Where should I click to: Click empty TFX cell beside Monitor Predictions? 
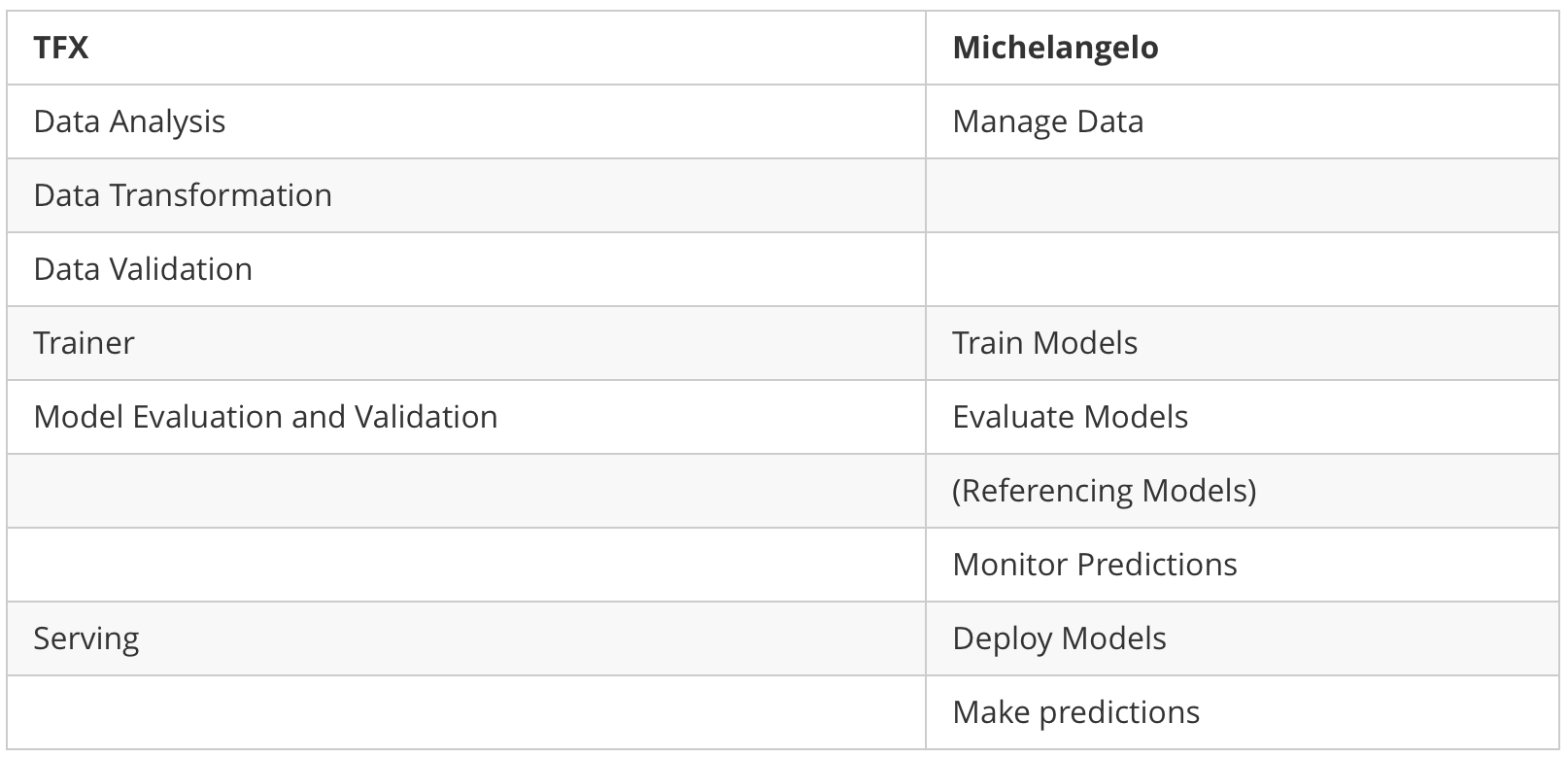[466, 565]
